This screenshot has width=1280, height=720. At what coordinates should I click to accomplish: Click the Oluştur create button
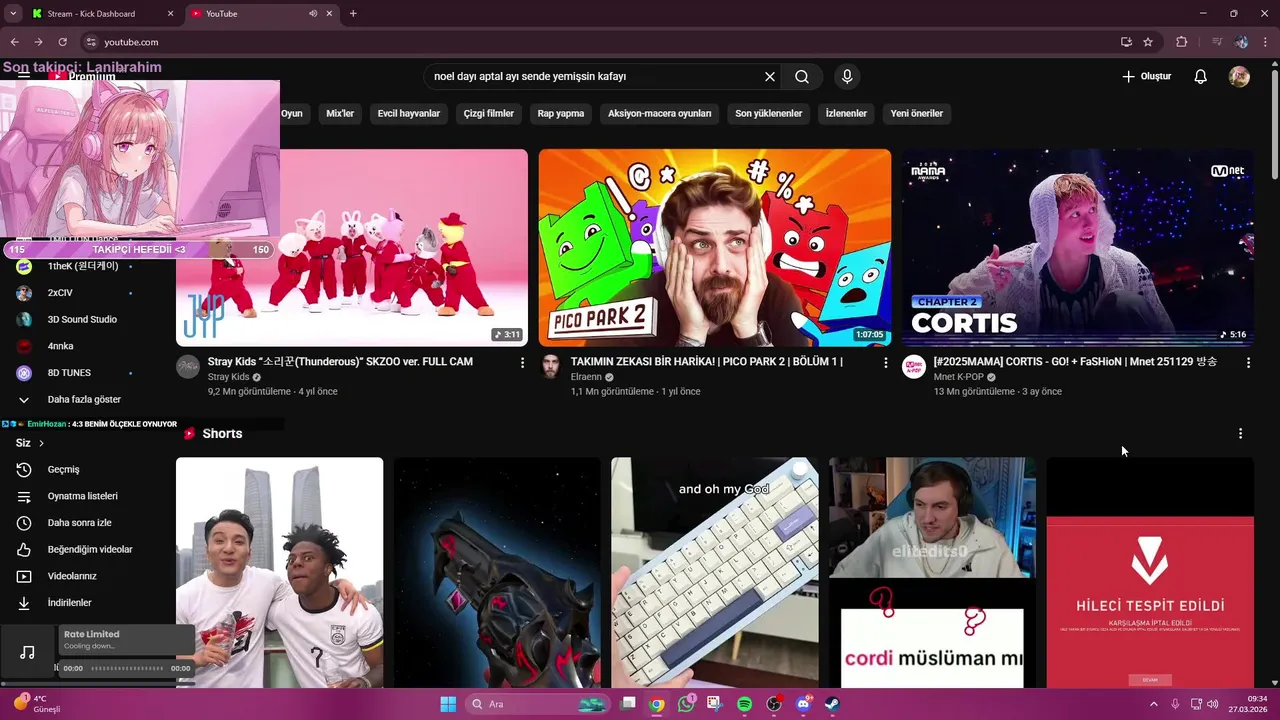(x=1146, y=76)
